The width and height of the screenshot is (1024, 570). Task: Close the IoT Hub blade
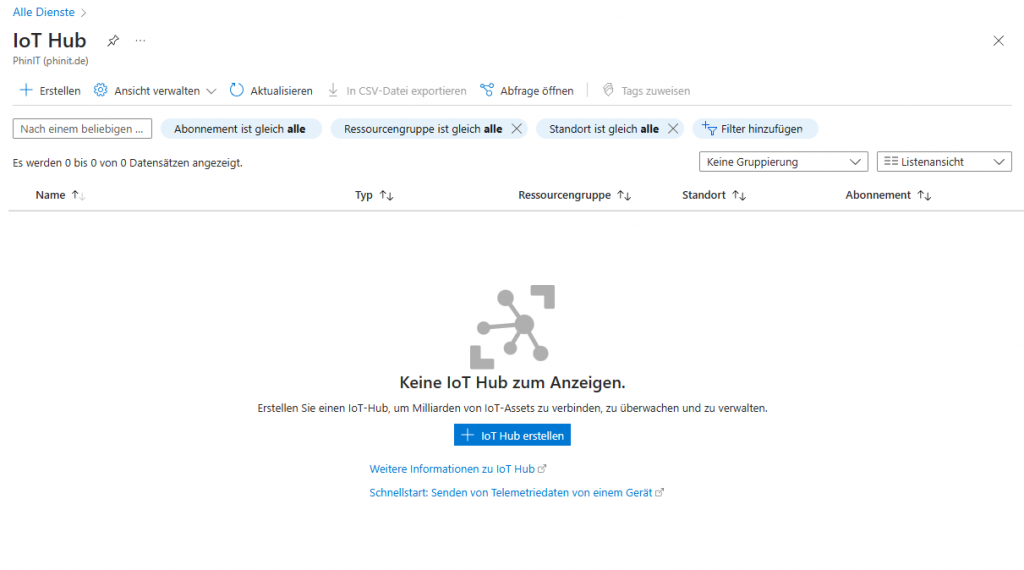999,40
